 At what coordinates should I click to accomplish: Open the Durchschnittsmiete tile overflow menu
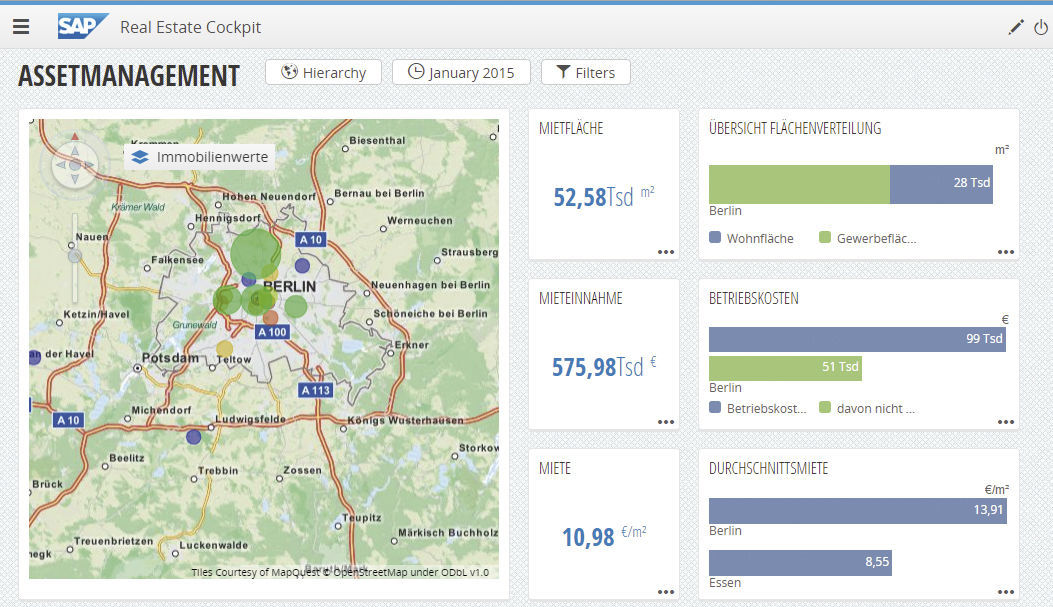pyautogui.click(x=1006, y=591)
